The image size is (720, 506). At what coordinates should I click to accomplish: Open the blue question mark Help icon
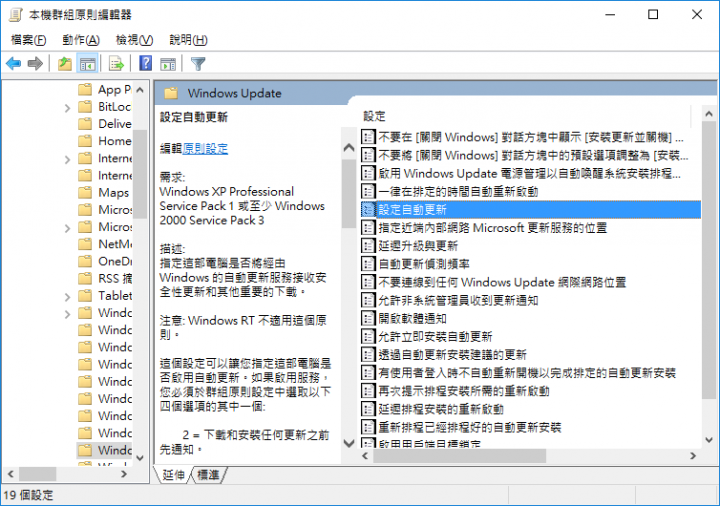pyautogui.click(x=146, y=63)
